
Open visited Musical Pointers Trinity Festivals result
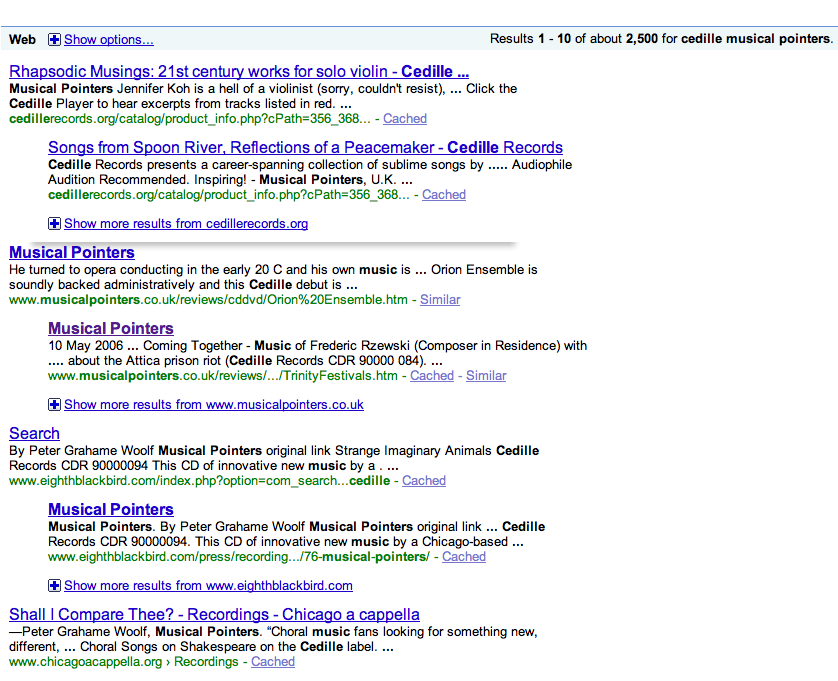pos(111,329)
